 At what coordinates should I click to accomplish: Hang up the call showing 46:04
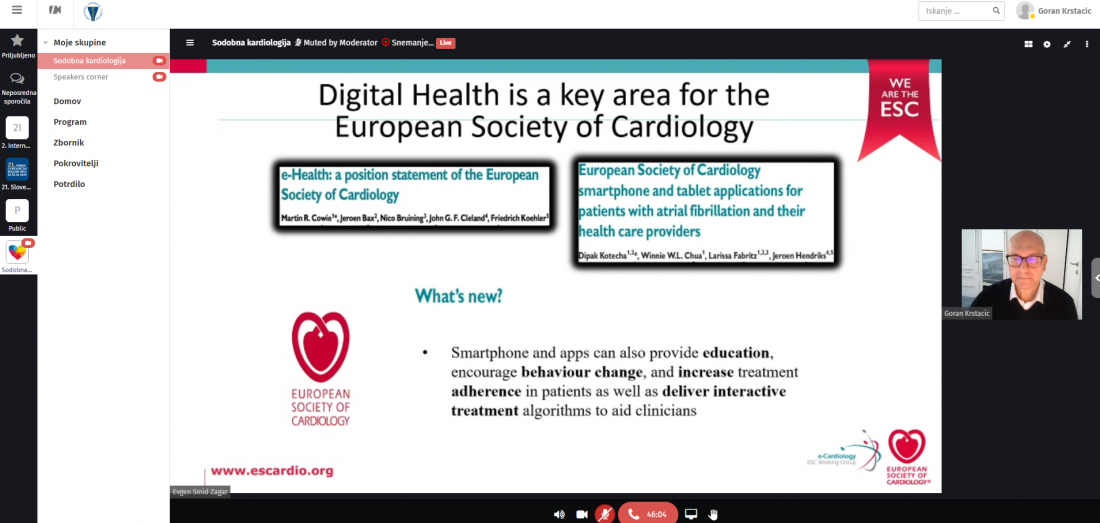(648, 514)
